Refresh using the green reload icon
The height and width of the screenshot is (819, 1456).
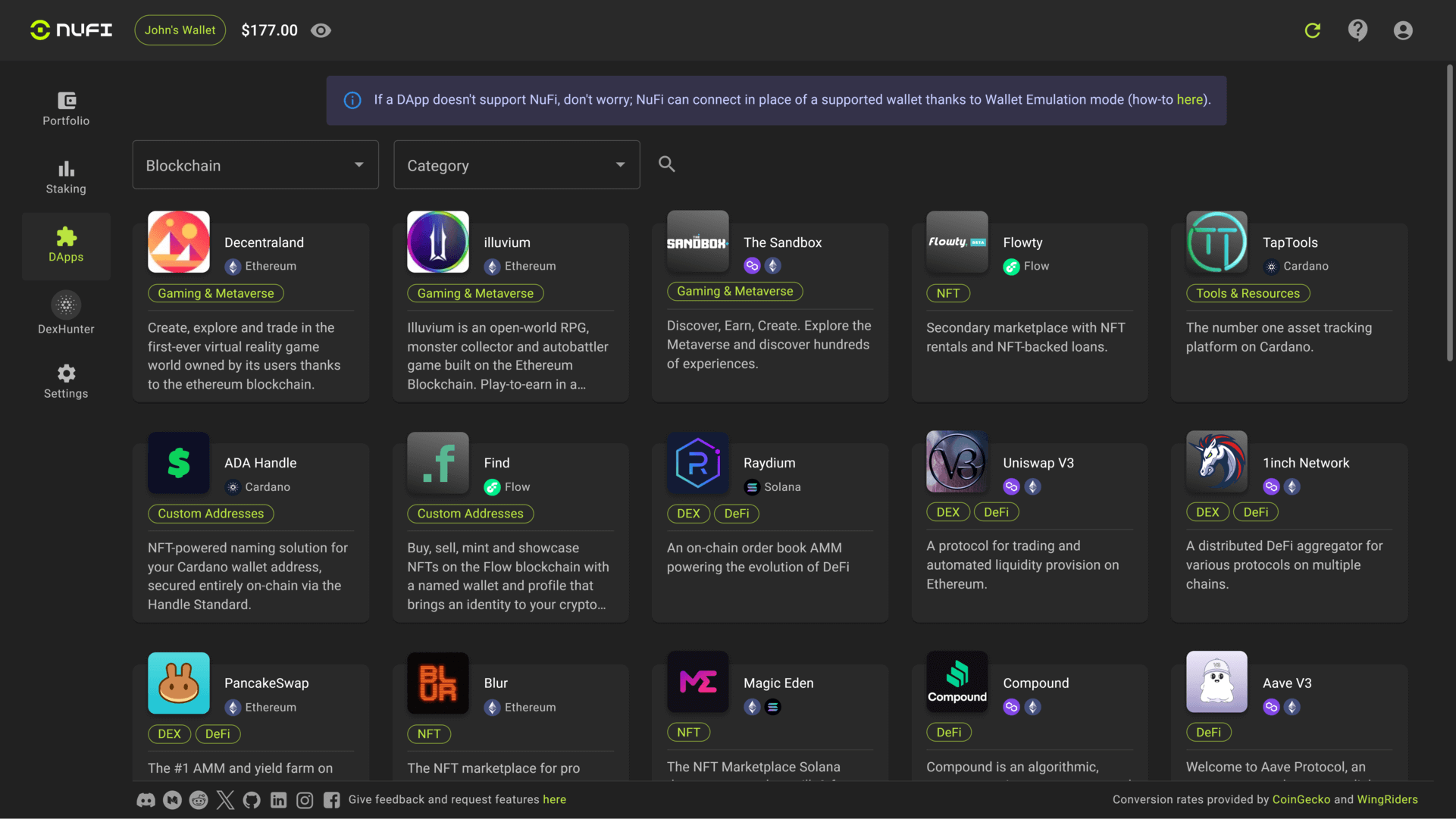pyautogui.click(x=1313, y=30)
